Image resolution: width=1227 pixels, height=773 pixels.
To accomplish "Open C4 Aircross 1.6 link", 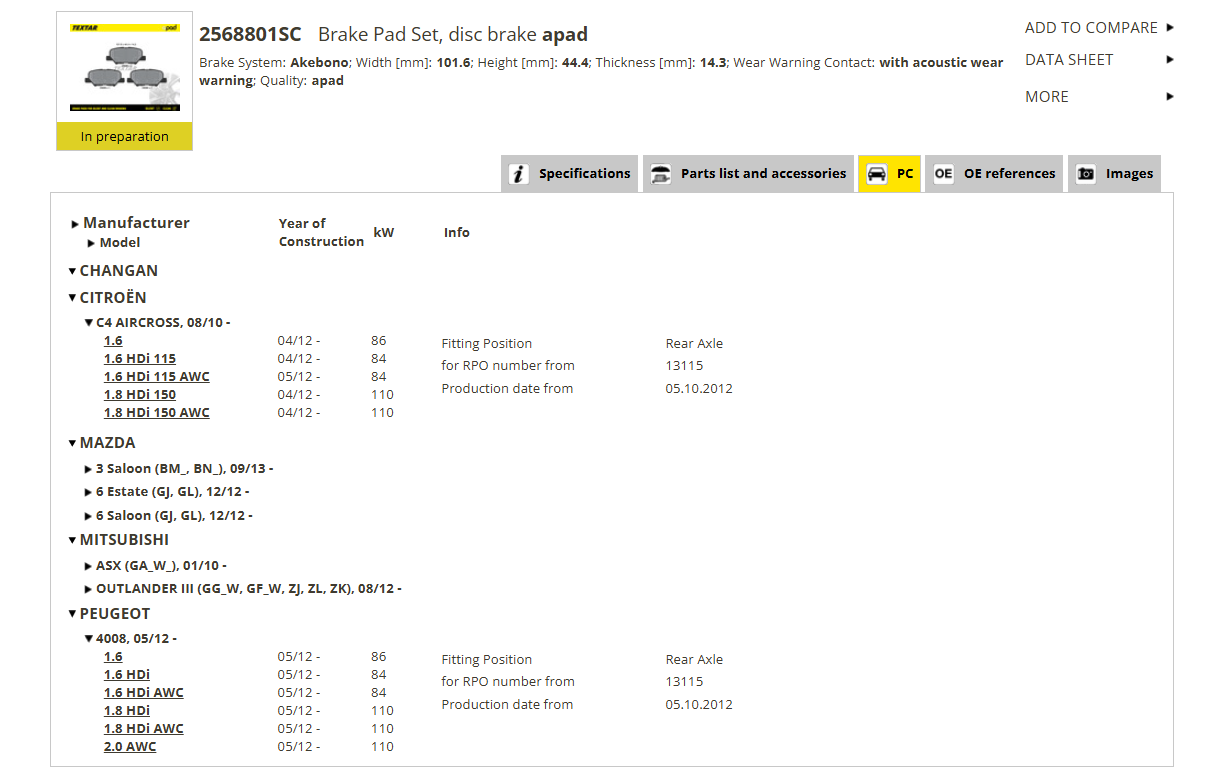I will [113, 341].
